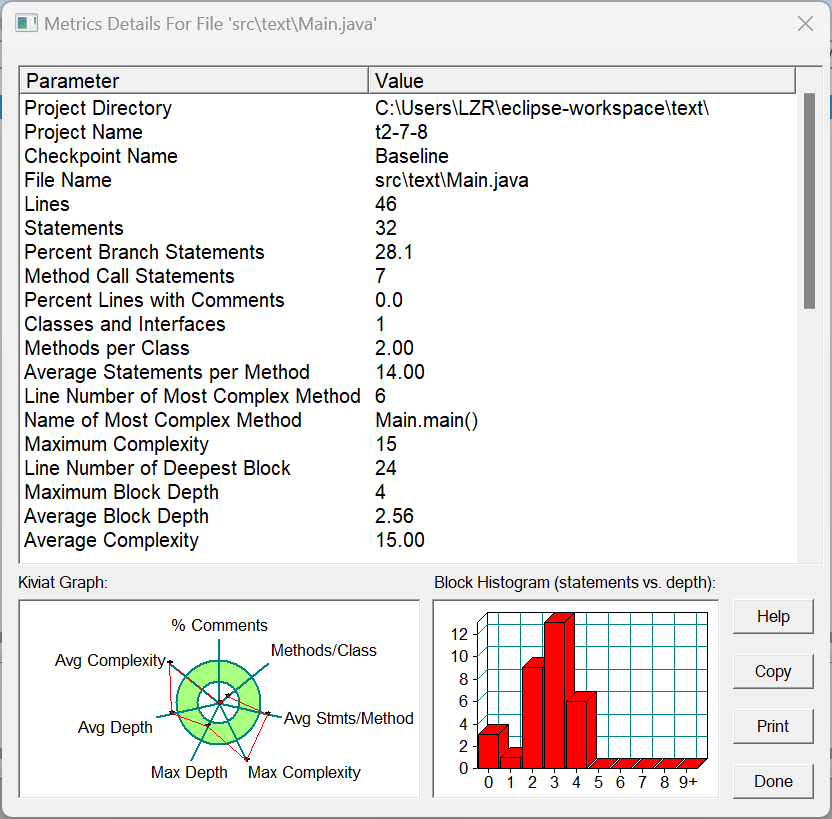832x819 pixels.
Task: Select the Percent Branch Statements row
Action: 409,252
